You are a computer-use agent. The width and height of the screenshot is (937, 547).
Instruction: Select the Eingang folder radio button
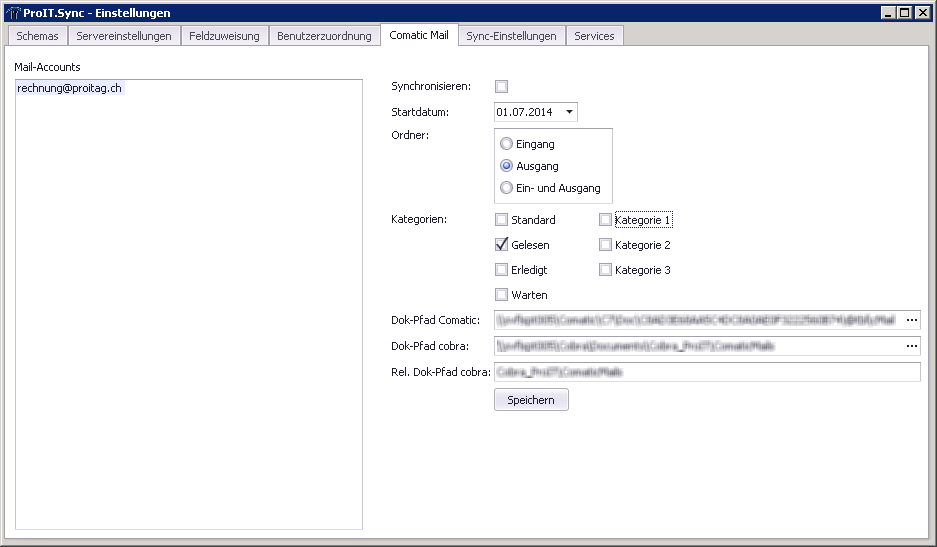506,144
